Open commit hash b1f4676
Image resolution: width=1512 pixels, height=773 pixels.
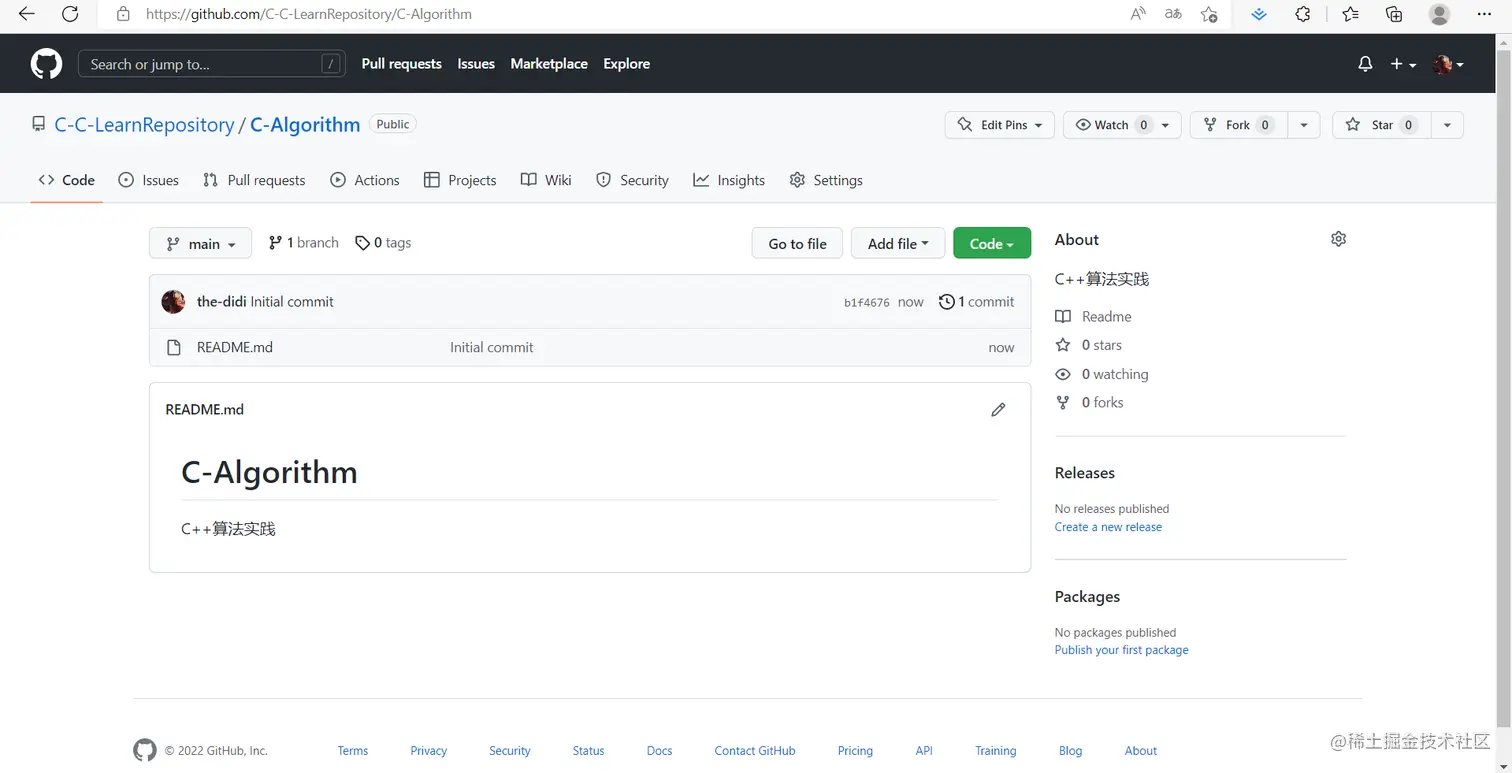[867, 303]
